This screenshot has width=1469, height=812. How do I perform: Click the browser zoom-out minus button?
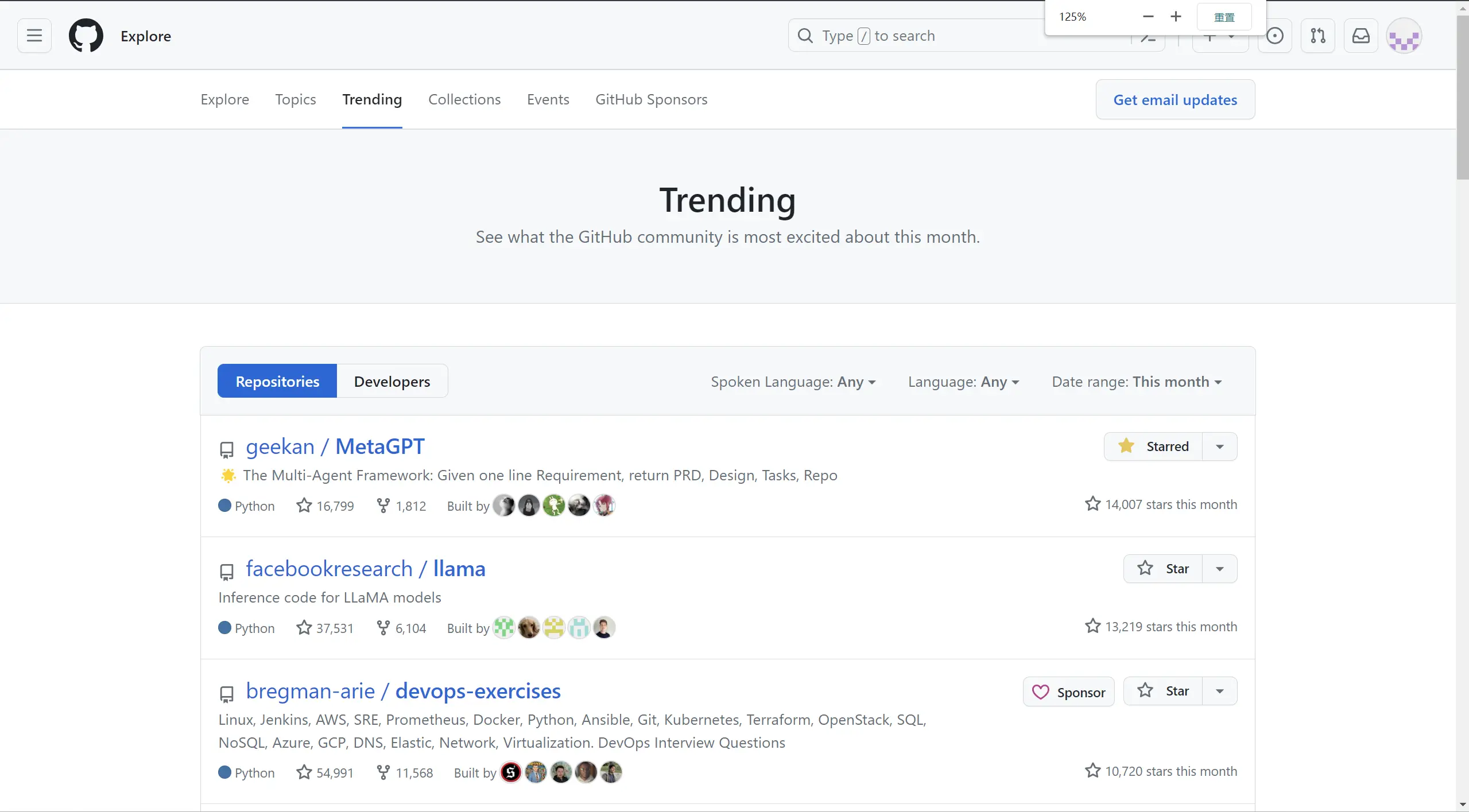[x=1148, y=17]
